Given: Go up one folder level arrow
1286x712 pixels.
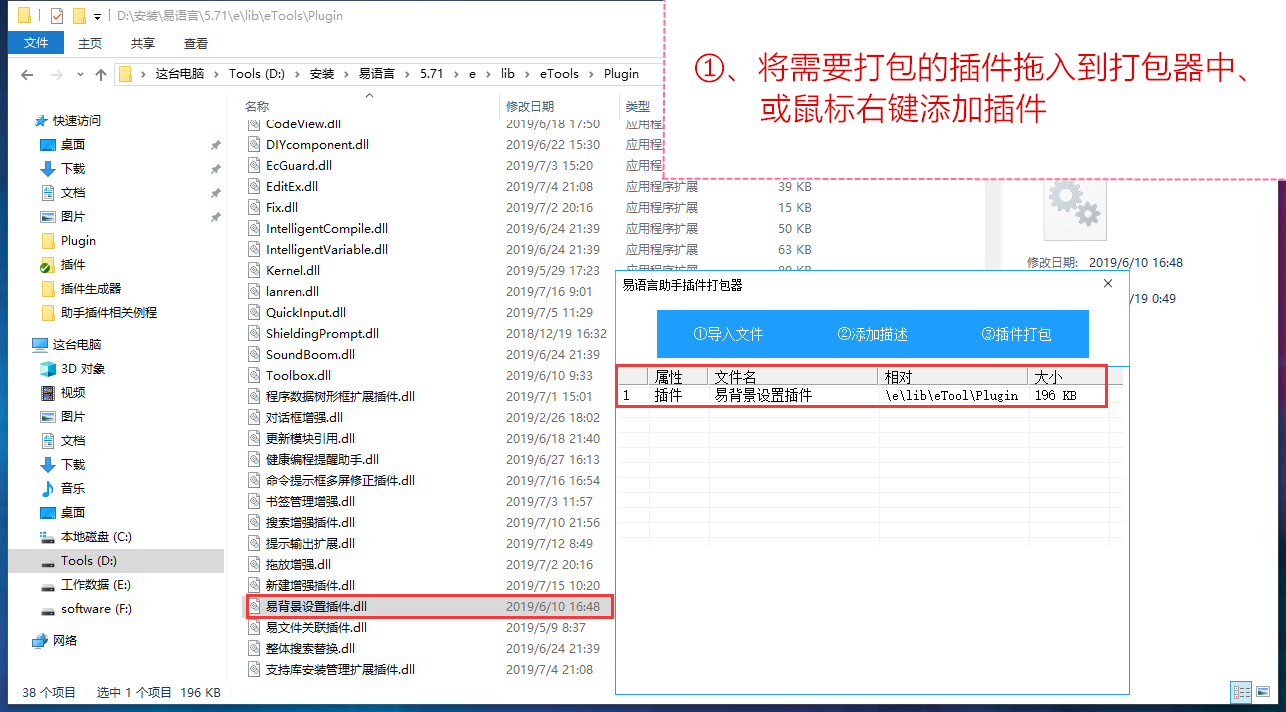Looking at the screenshot, I should click(101, 74).
